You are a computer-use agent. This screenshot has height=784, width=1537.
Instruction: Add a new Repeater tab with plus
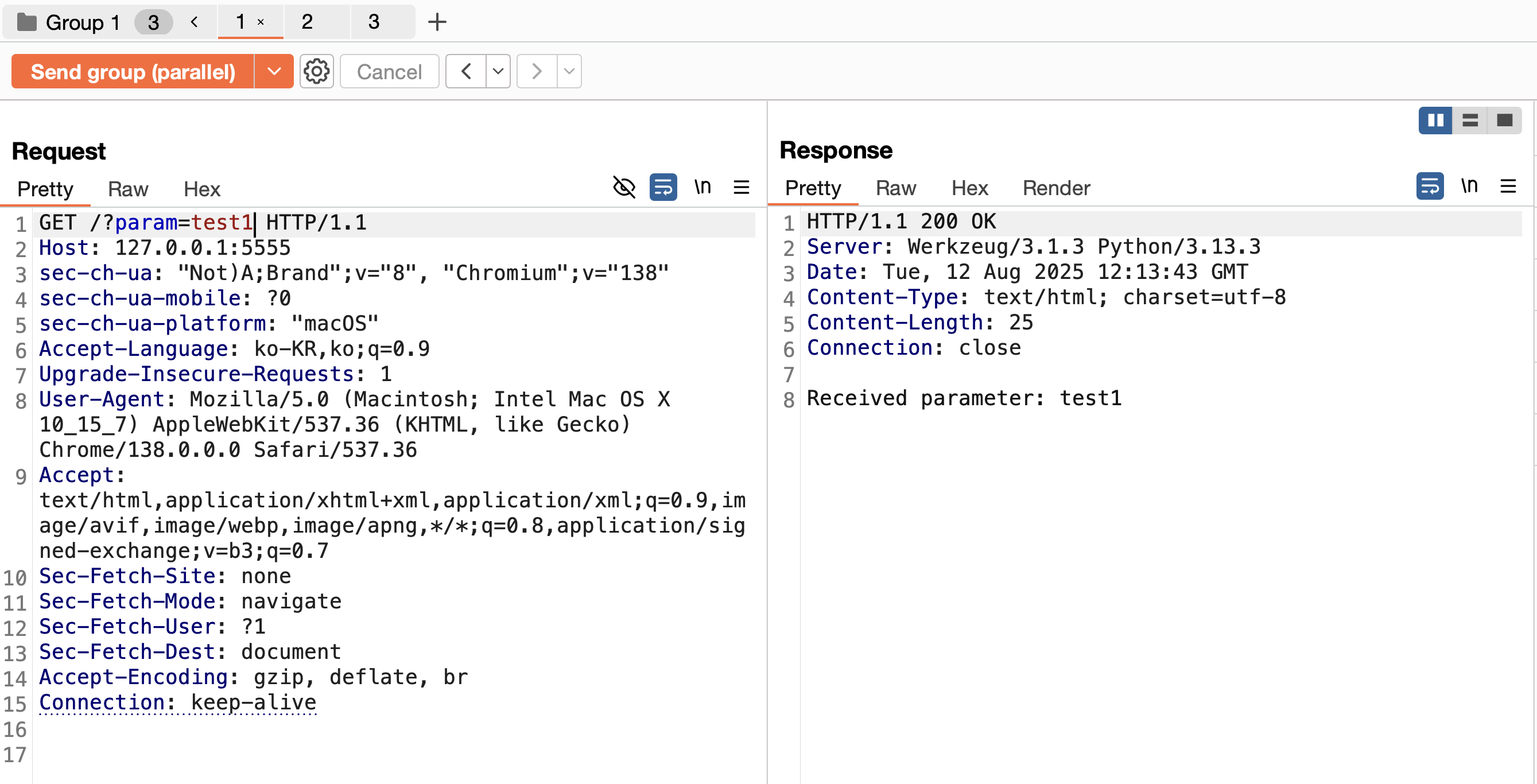pos(437,22)
